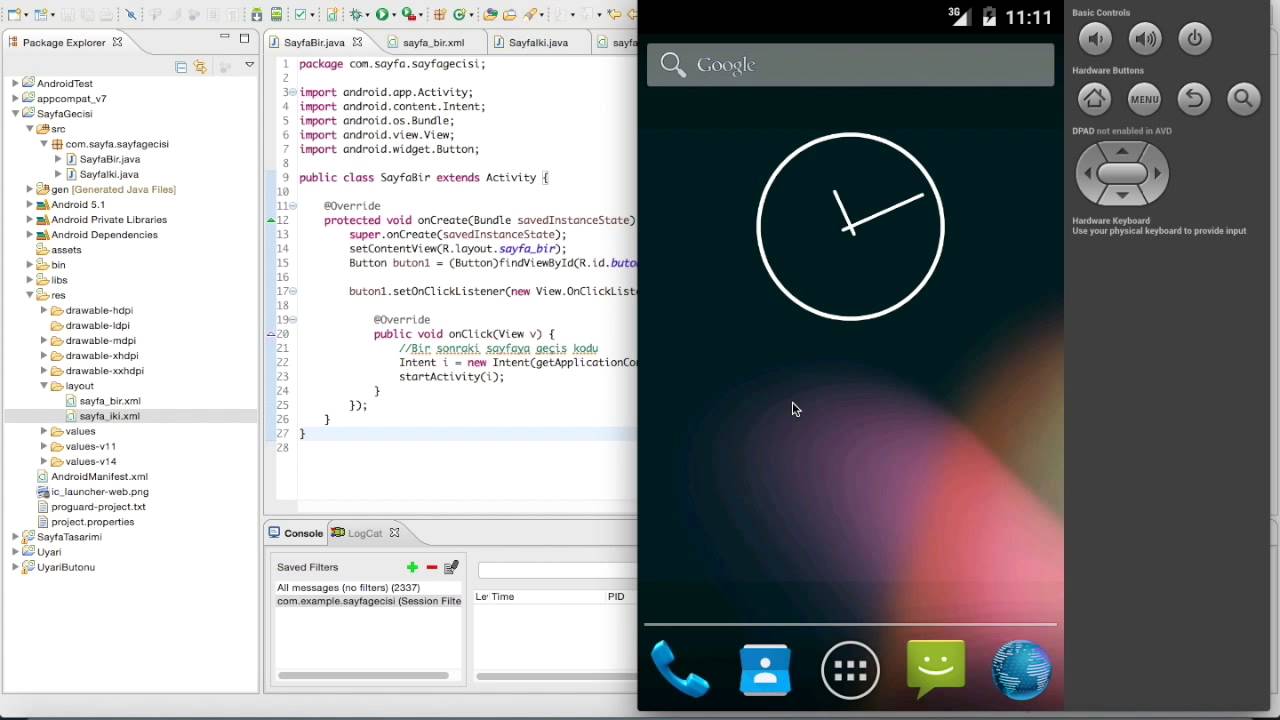Click the Open Type toolbar icon
The width and height of the screenshot is (1280, 720).
coord(490,15)
